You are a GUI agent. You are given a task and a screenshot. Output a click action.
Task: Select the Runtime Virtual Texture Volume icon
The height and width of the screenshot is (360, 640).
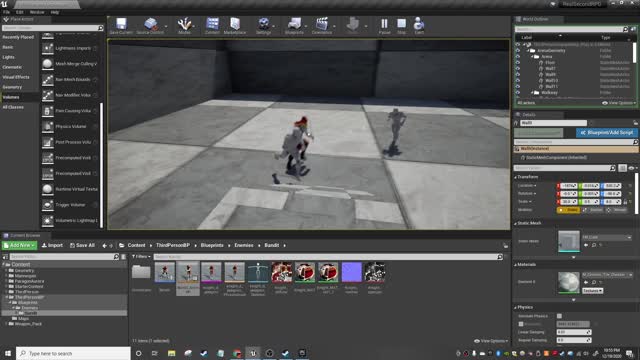pos(47,189)
